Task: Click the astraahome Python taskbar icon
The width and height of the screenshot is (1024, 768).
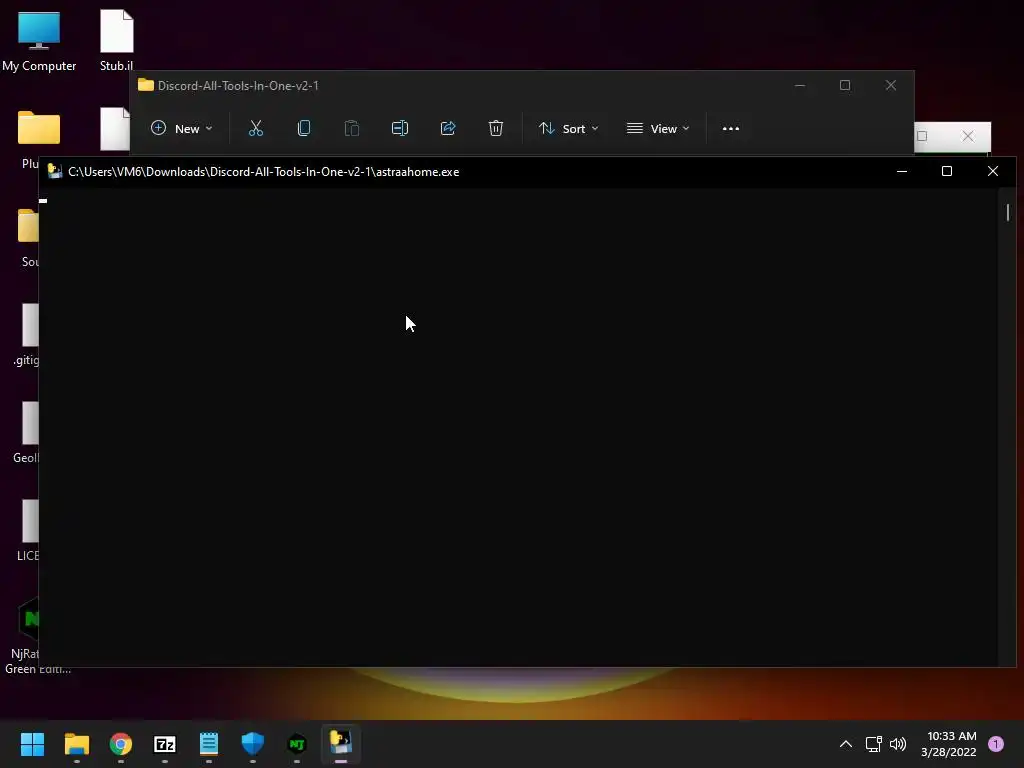Action: pyautogui.click(x=341, y=744)
